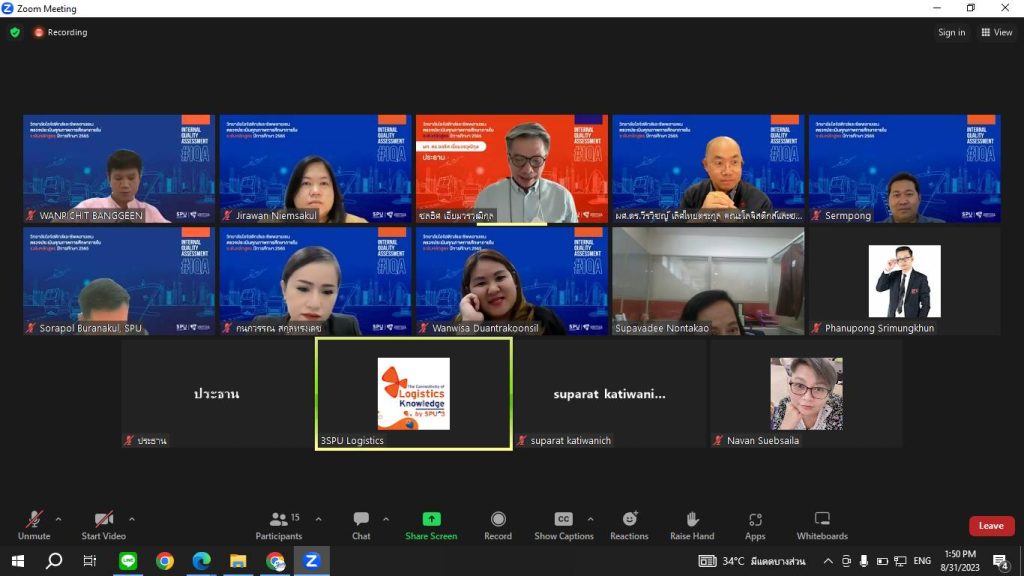Leave the meeting
The width and height of the screenshot is (1024, 576).
pos(991,526)
